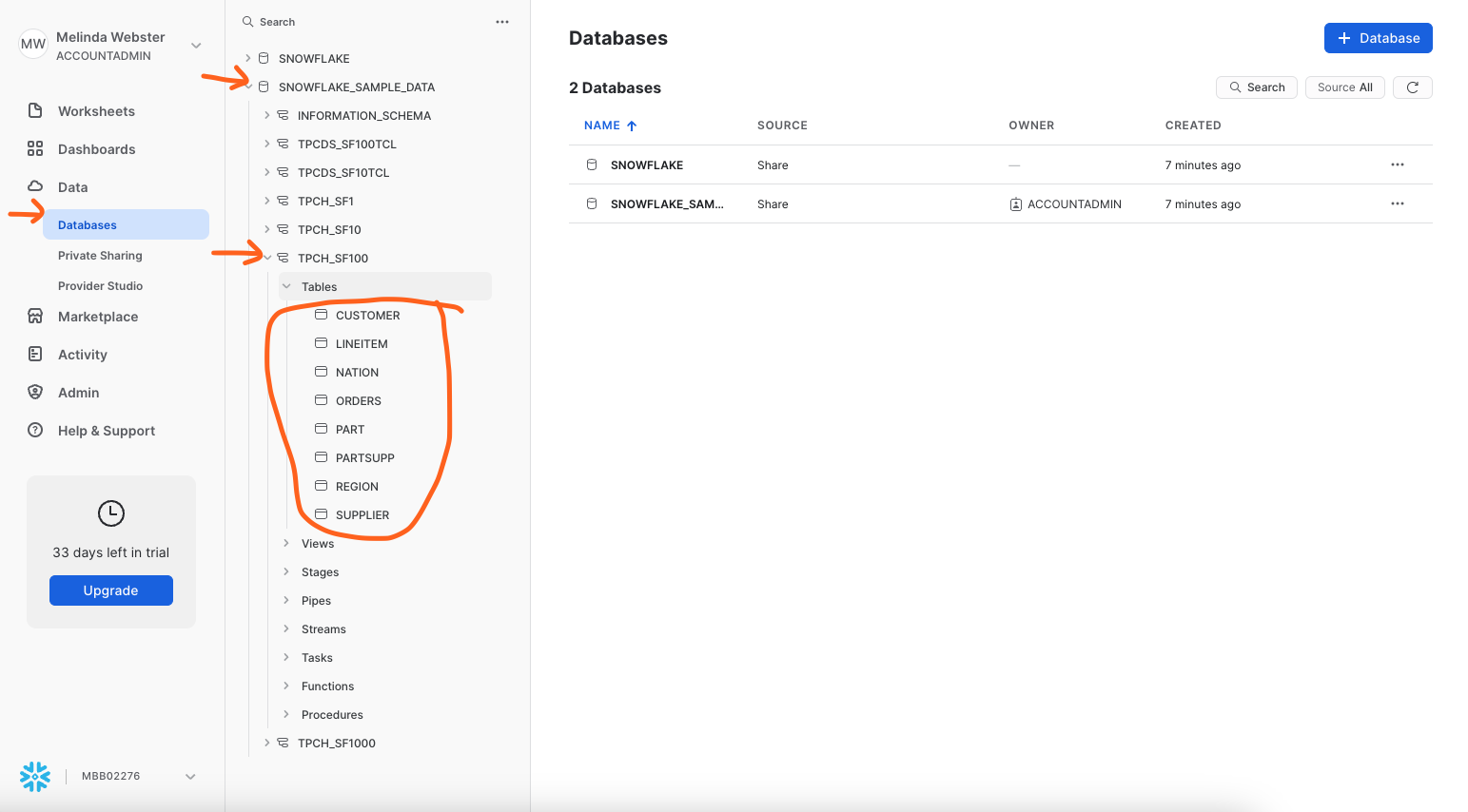Viewport: 1468px width, 812px height.
Task: Click the blue + Database button
Action: [1378, 38]
